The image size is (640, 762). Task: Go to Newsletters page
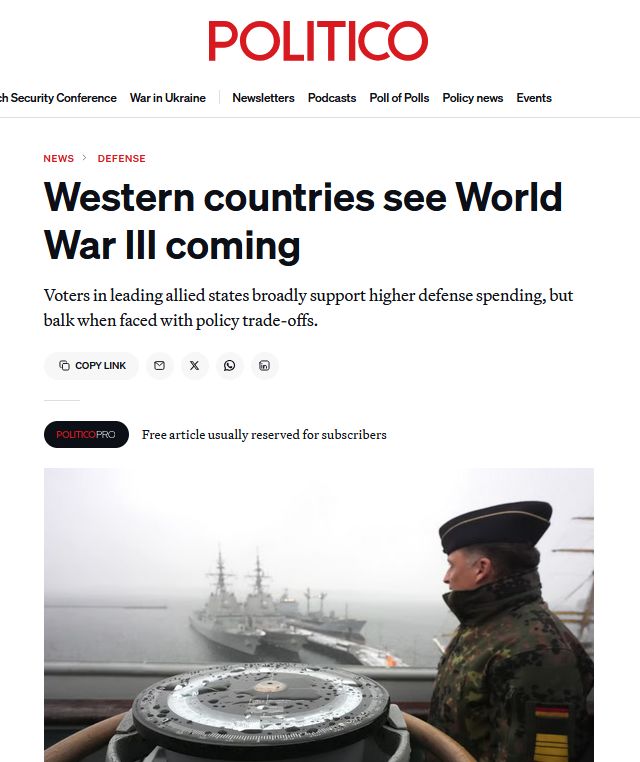pyautogui.click(x=263, y=98)
